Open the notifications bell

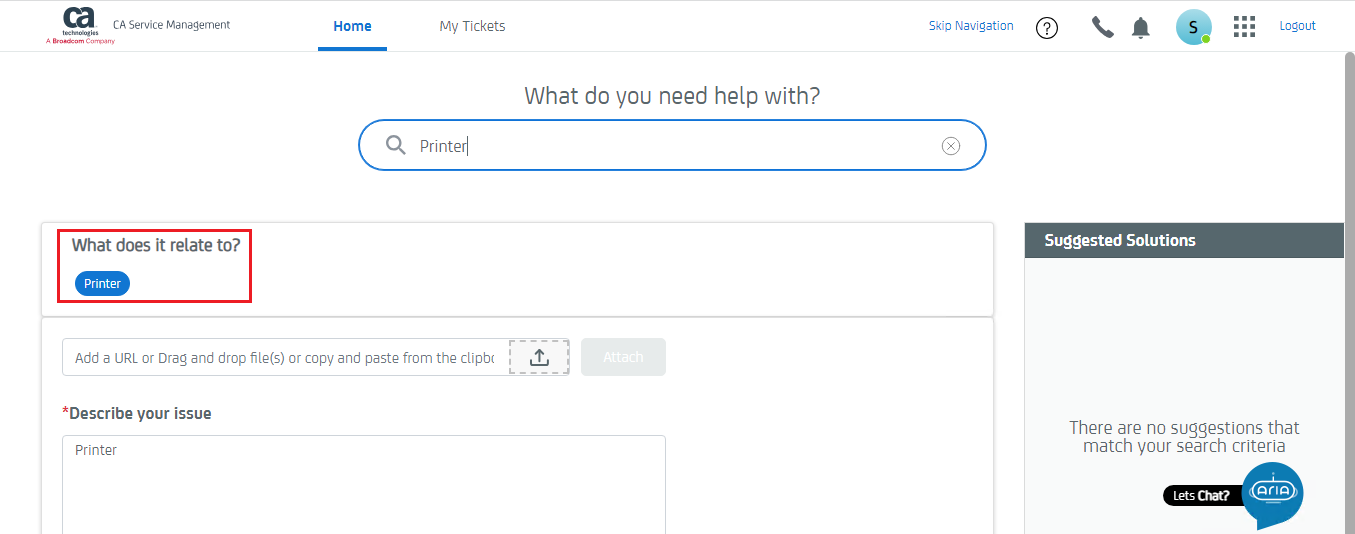pyautogui.click(x=1141, y=28)
